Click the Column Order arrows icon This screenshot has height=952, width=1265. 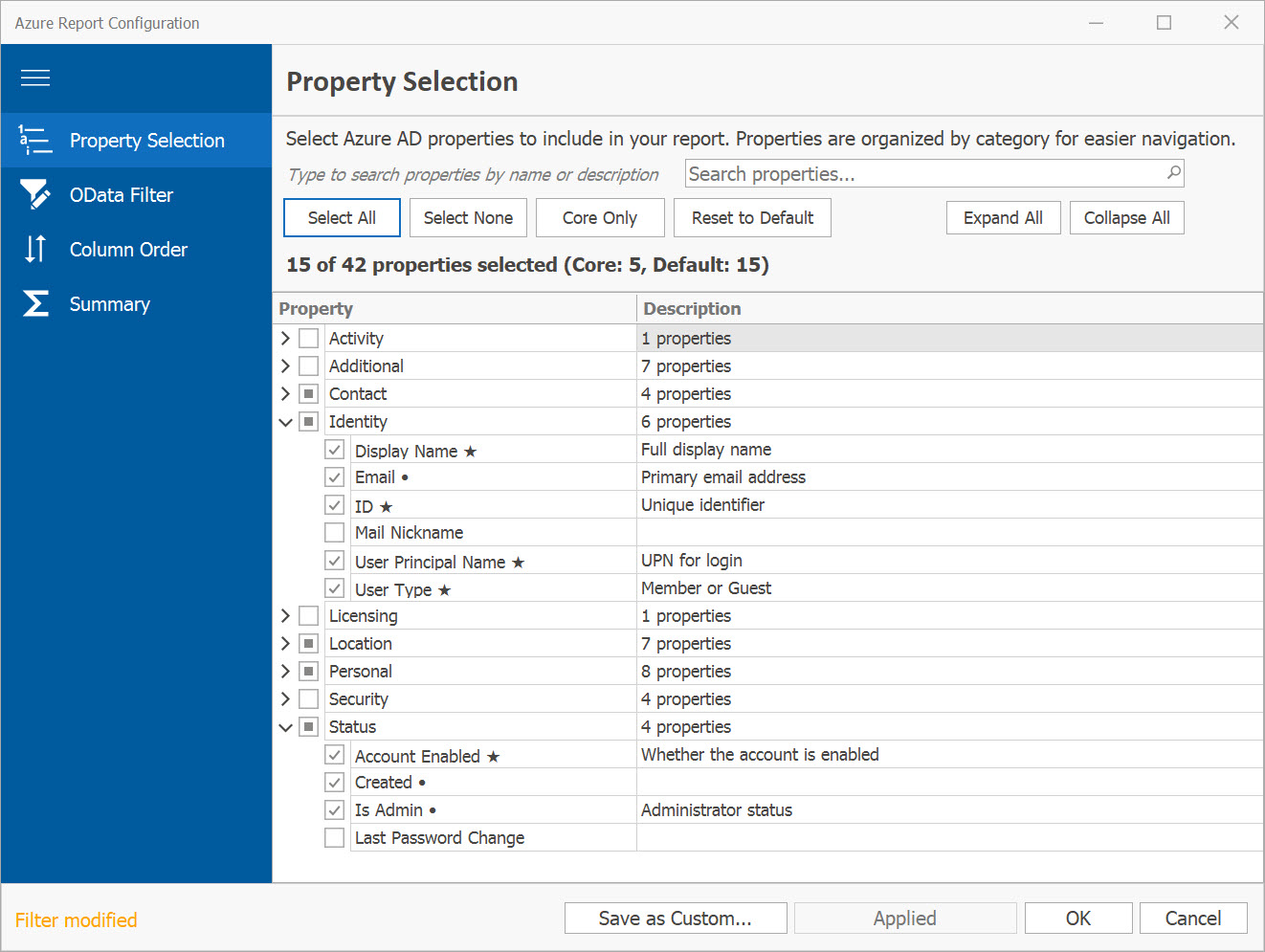tap(35, 249)
